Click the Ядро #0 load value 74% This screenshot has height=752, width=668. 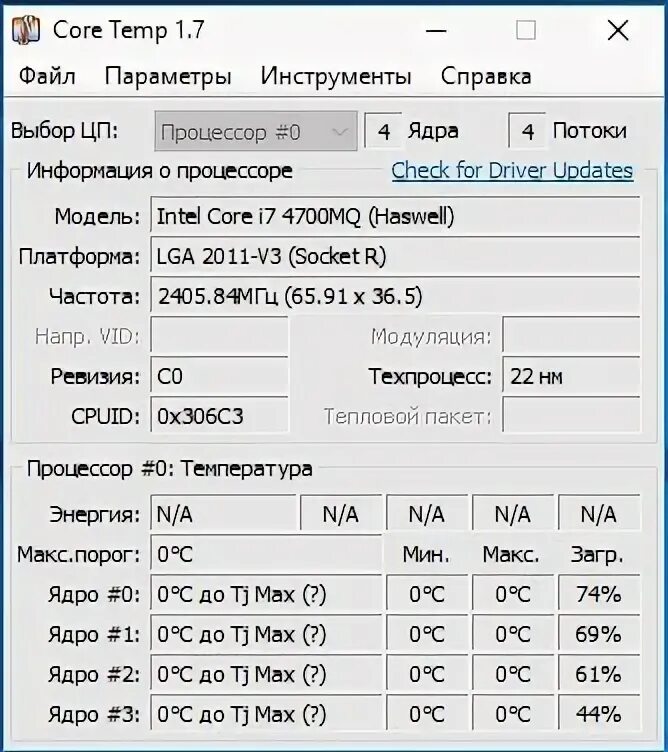pos(599,595)
